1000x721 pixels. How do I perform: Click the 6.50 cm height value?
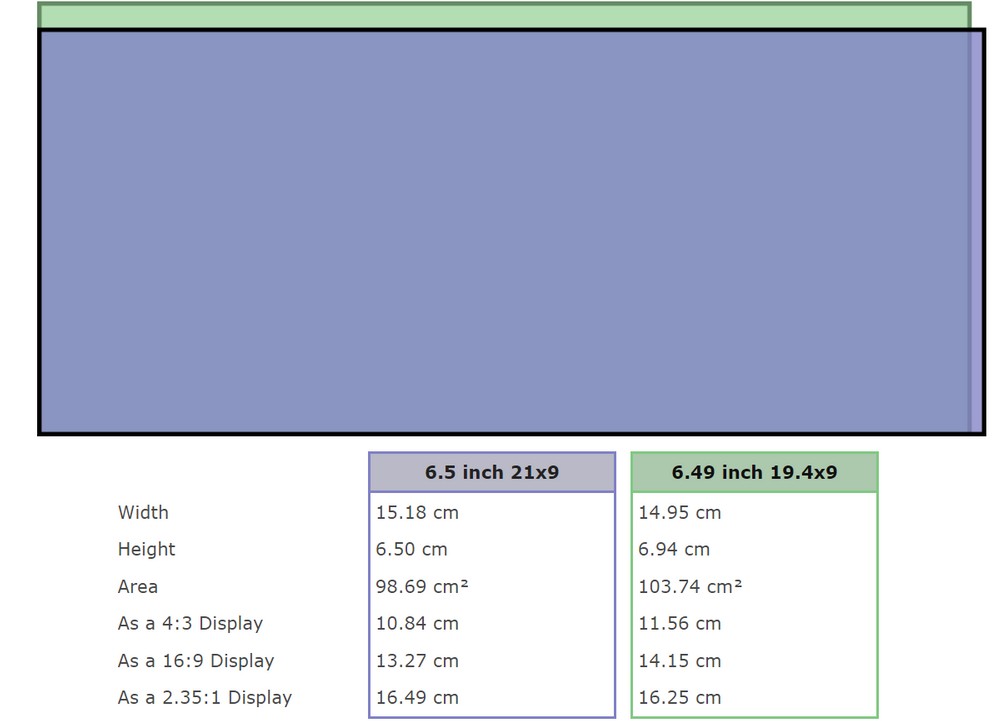(x=412, y=550)
